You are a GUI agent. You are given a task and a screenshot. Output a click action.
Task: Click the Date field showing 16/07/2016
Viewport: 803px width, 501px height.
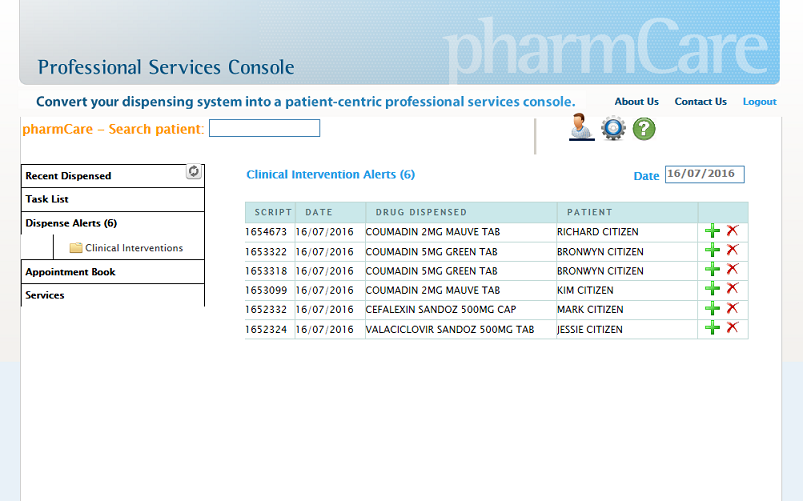pyautogui.click(x=704, y=174)
